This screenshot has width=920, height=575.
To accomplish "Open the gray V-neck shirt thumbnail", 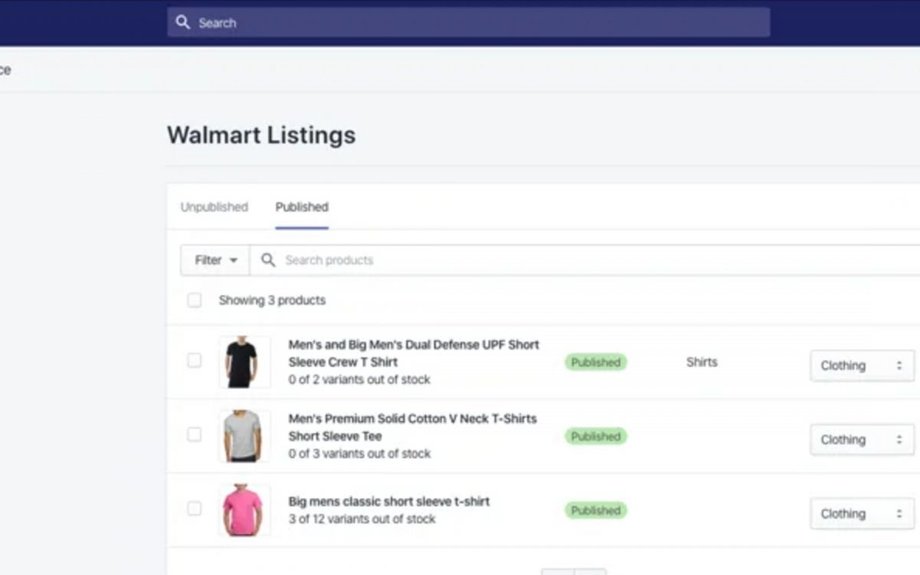I will pos(244,436).
